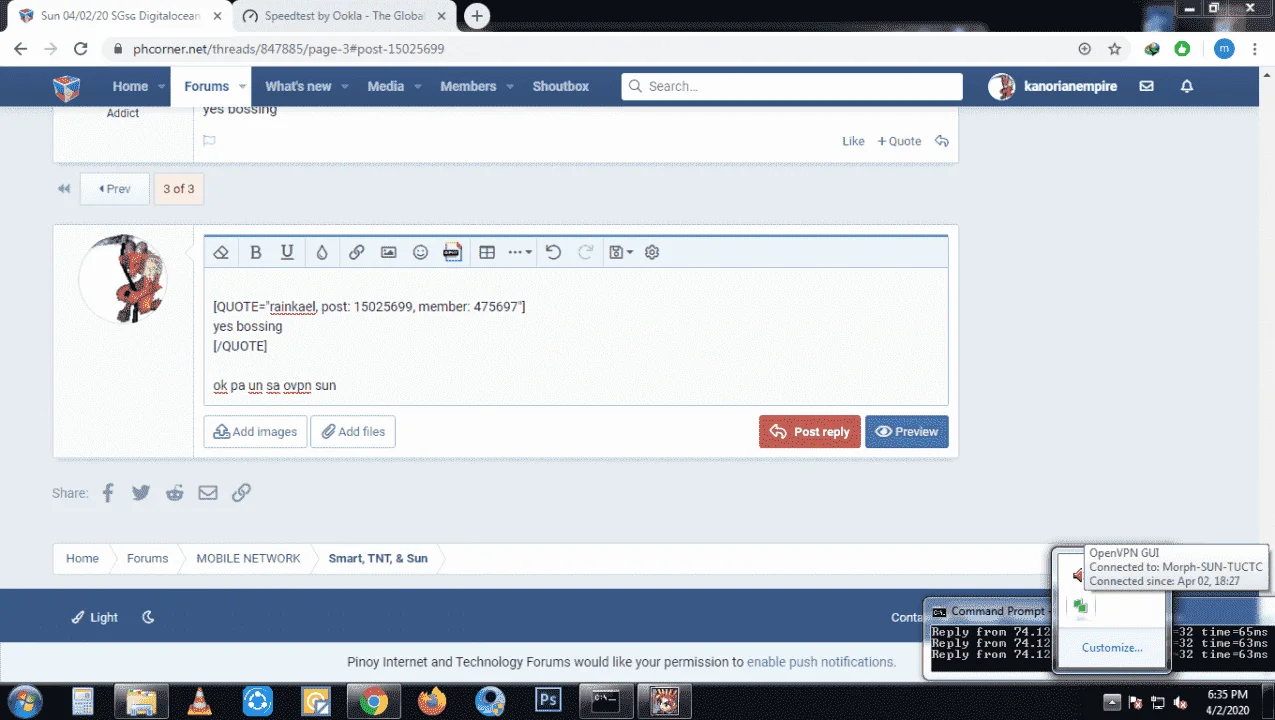Click the Prev page button
The height and width of the screenshot is (720, 1275).
click(114, 189)
